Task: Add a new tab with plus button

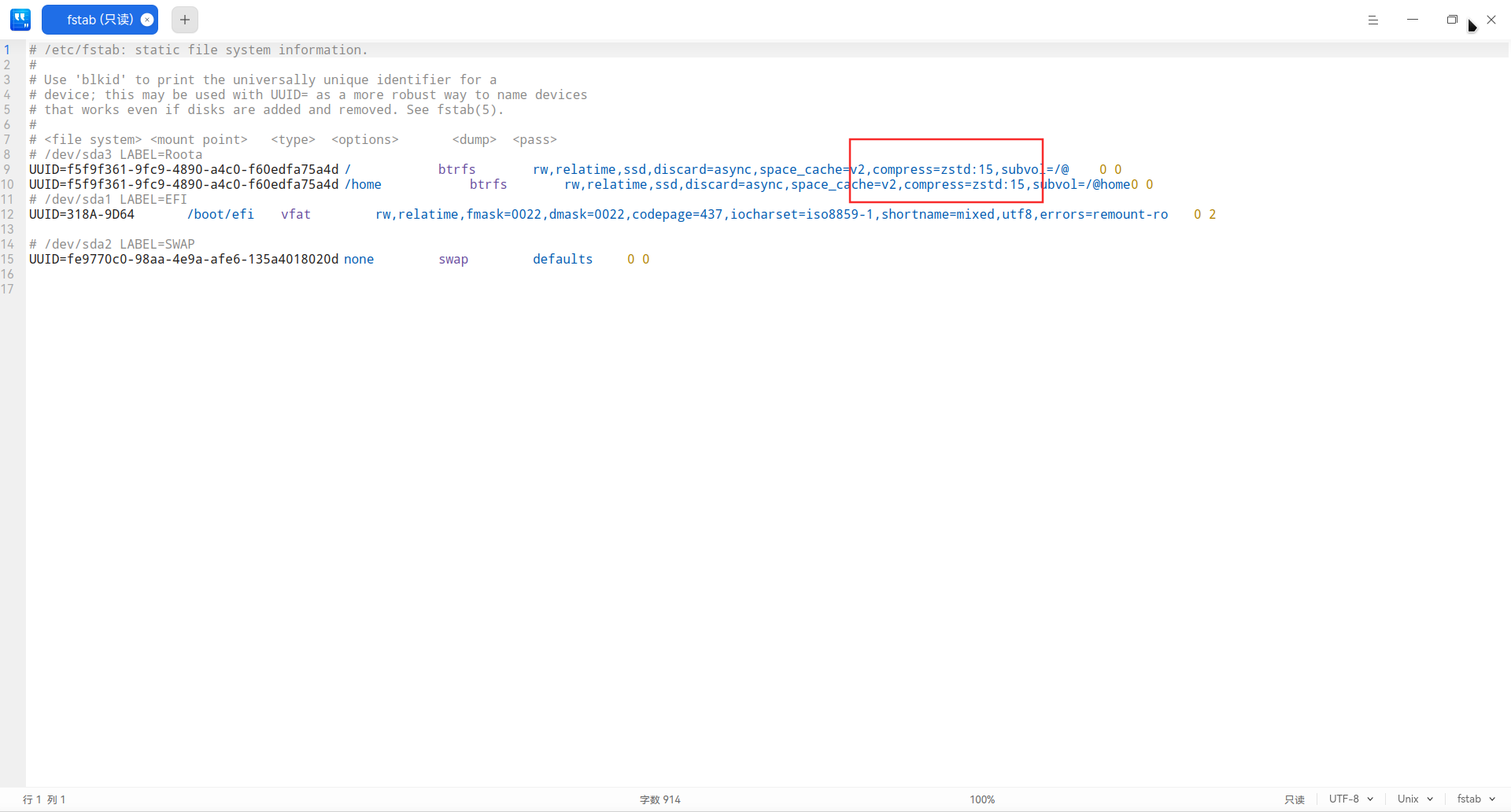Action: pyautogui.click(x=185, y=20)
